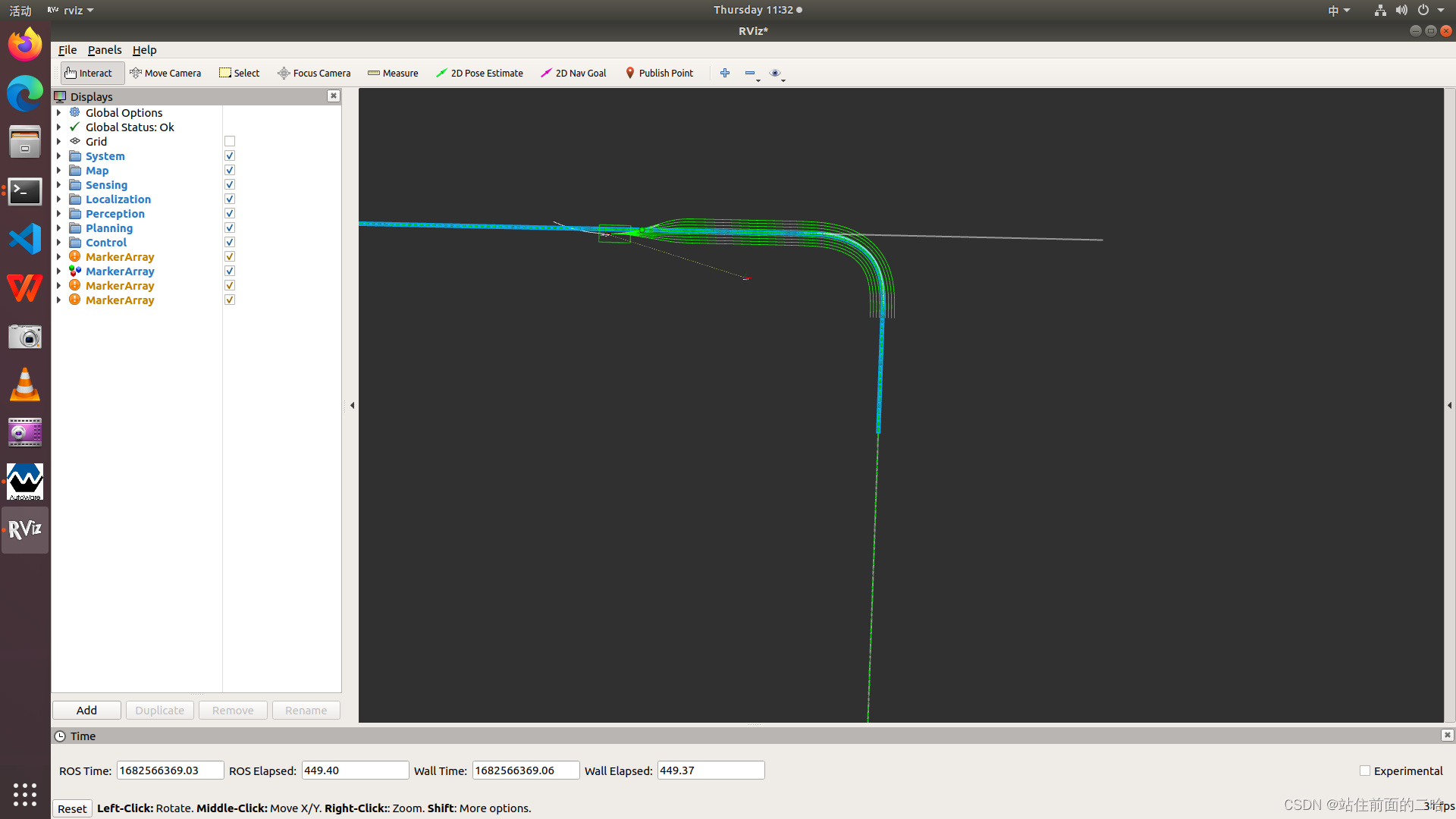Choose the Measure tool
This screenshot has height=819, width=1456.
pos(393,73)
